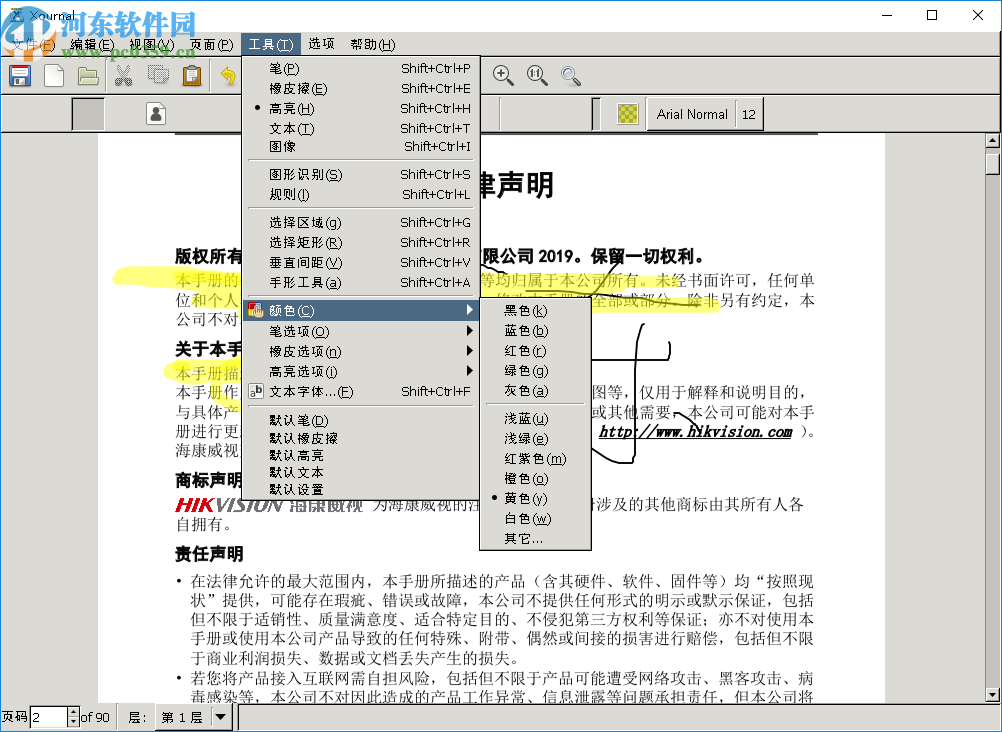
Task: Set zoom to 100% with the 1:1 icon
Action: 537,75
